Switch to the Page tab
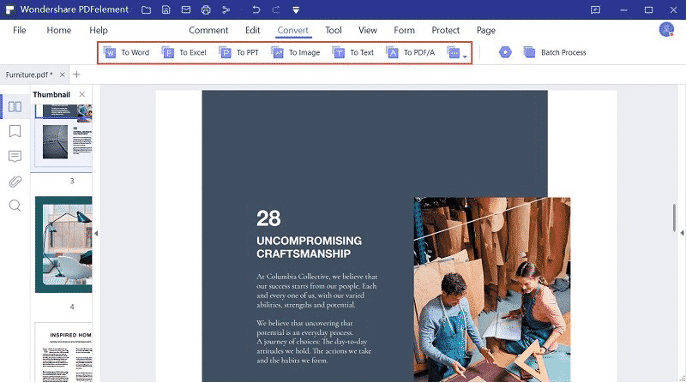 tap(486, 30)
